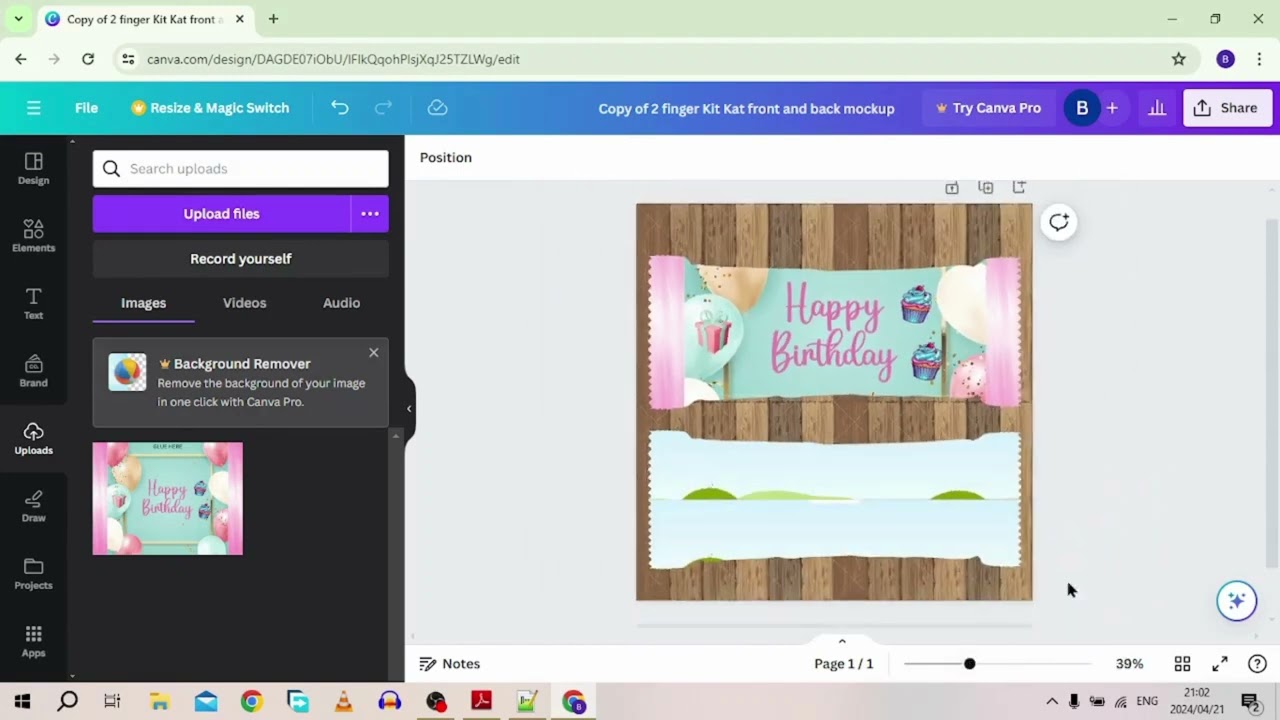Open the Elements panel in sidebar

point(33,236)
